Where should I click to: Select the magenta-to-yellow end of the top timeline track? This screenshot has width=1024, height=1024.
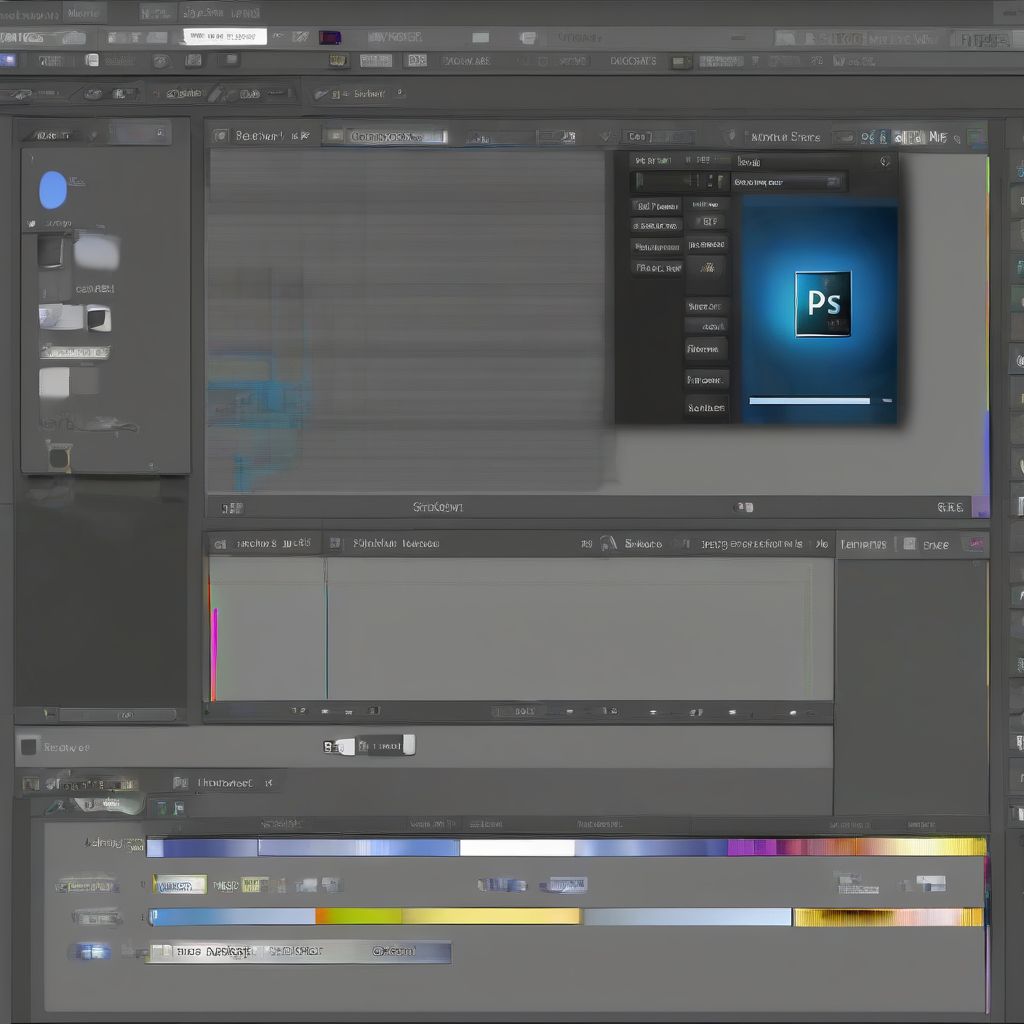pyautogui.click(x=857, y=847)
